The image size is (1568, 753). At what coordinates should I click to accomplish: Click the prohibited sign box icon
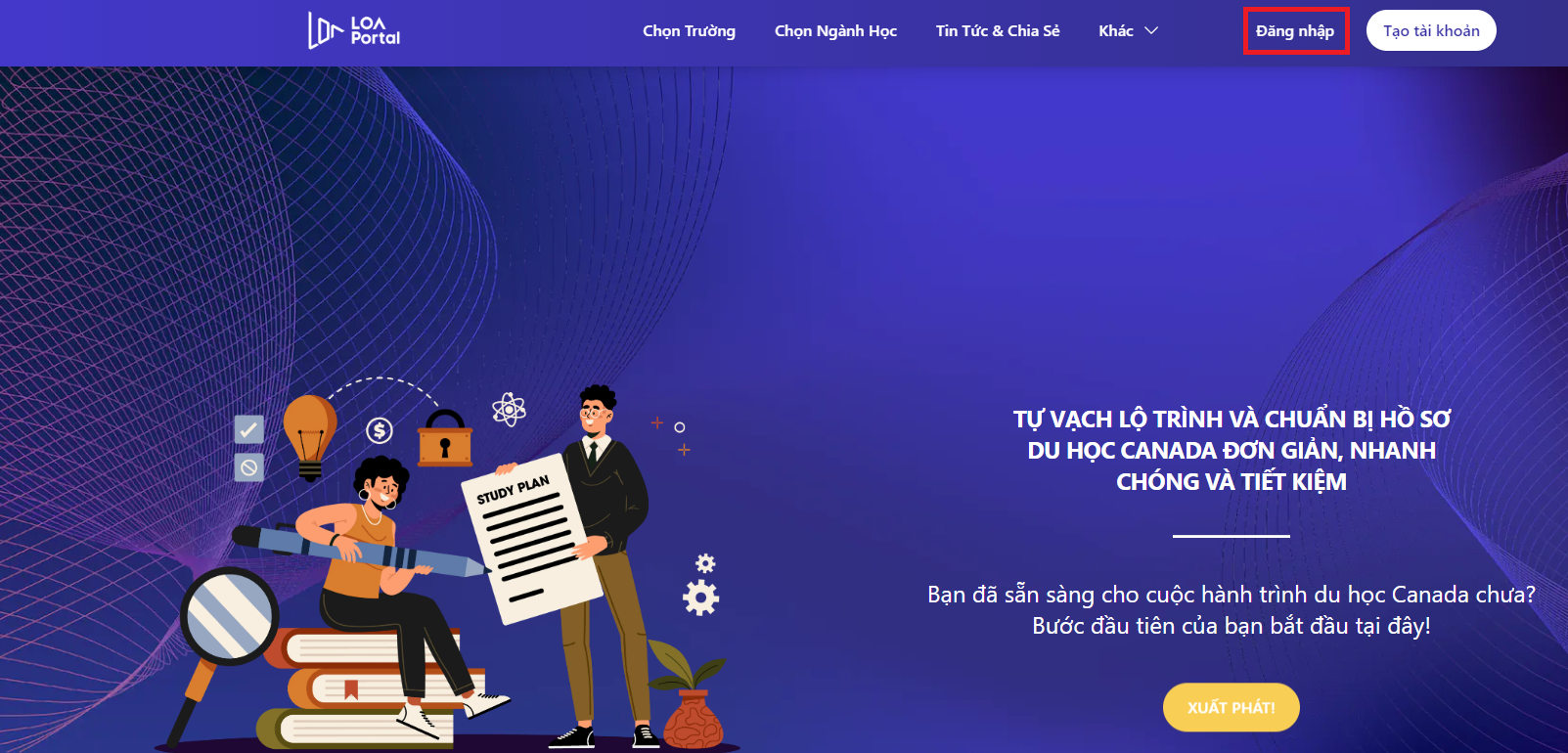248,466
